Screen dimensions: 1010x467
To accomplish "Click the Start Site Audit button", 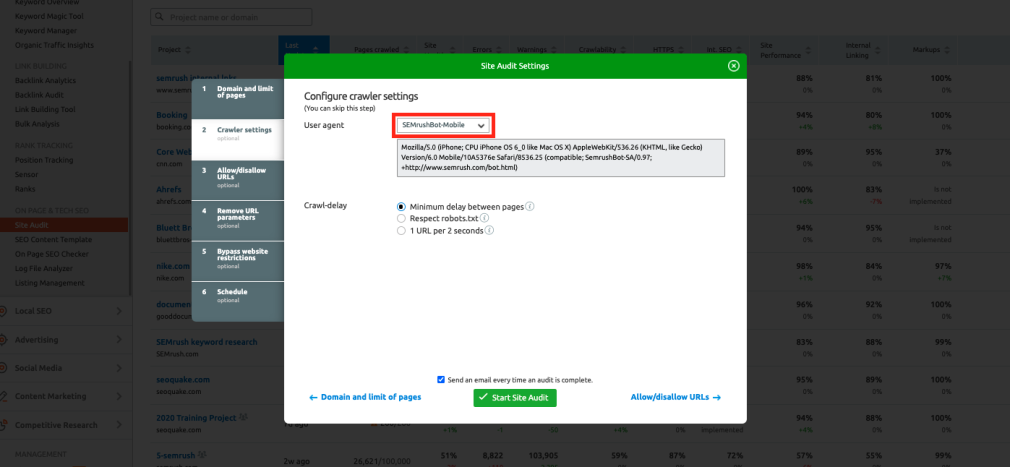I will (515, 398).
